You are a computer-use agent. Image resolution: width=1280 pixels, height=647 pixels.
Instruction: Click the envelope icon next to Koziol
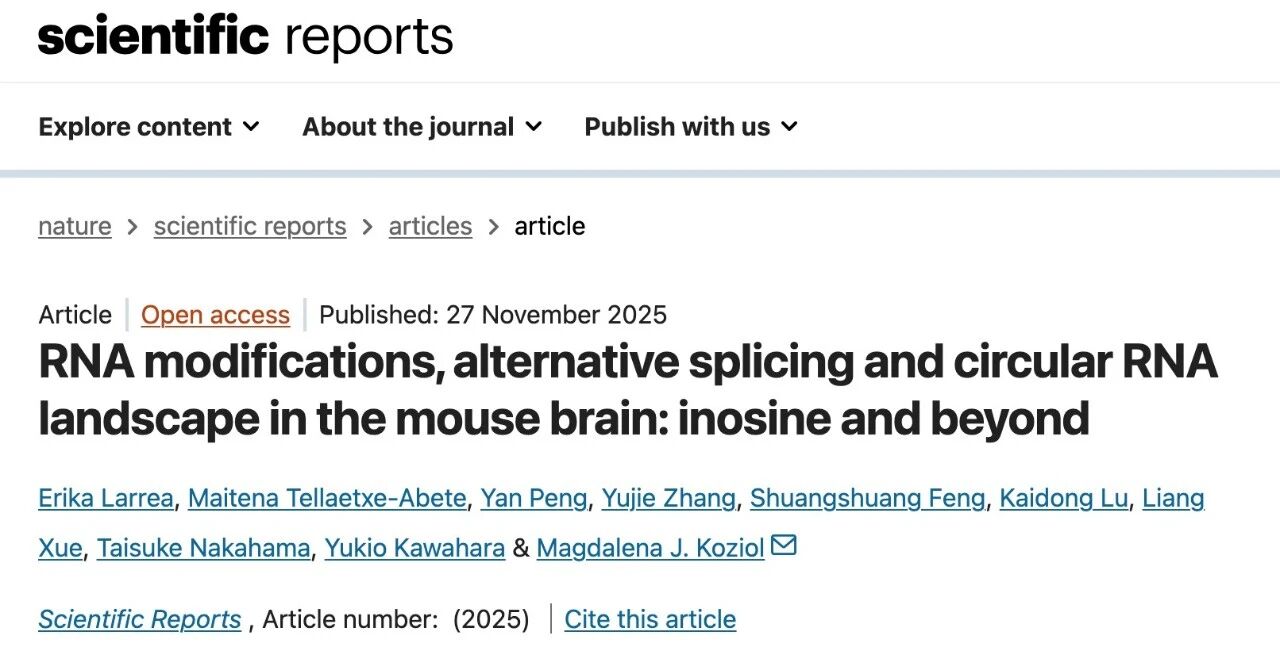click(x=784, y=546)
